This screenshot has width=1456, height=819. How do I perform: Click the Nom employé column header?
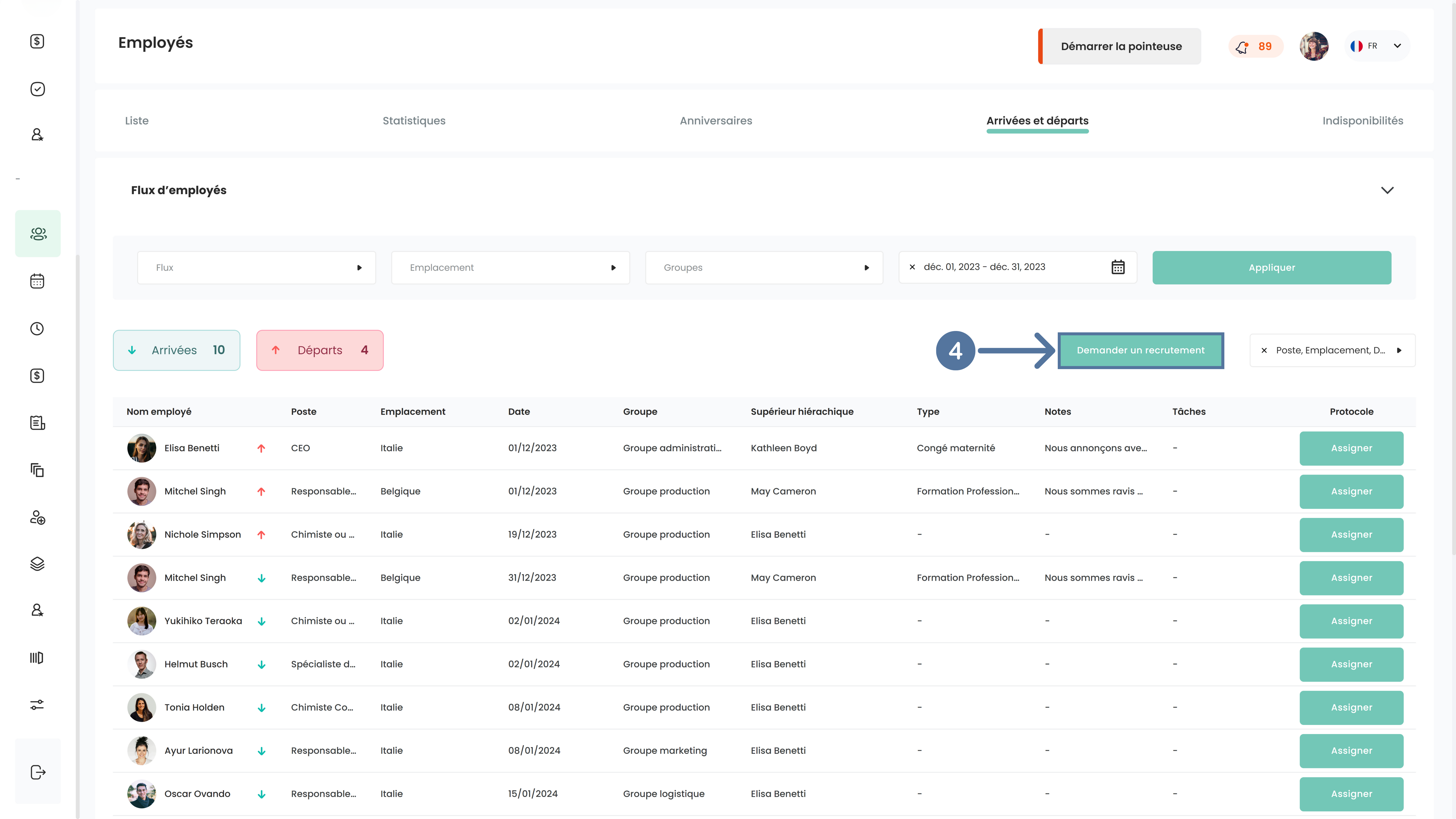[x=159, y=412]
